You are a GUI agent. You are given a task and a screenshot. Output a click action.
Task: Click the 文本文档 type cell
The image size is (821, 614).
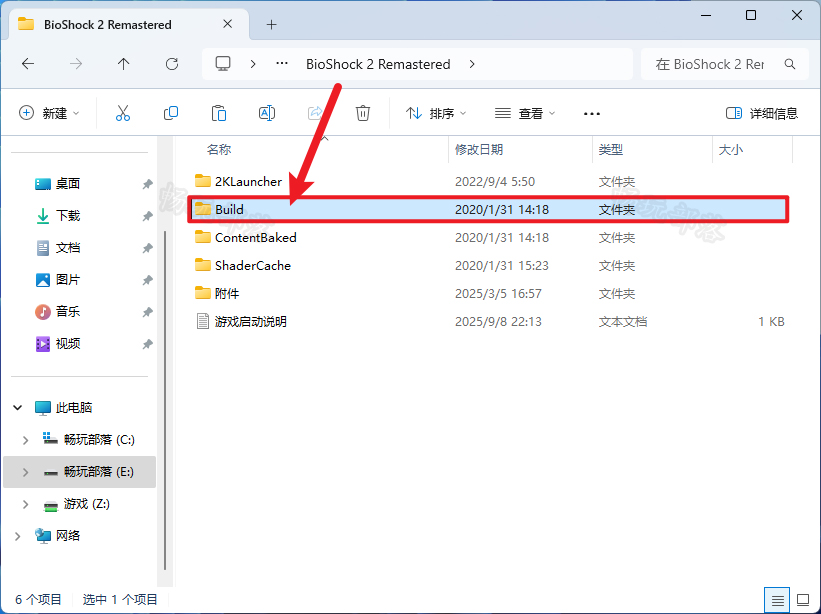[623, 321]
